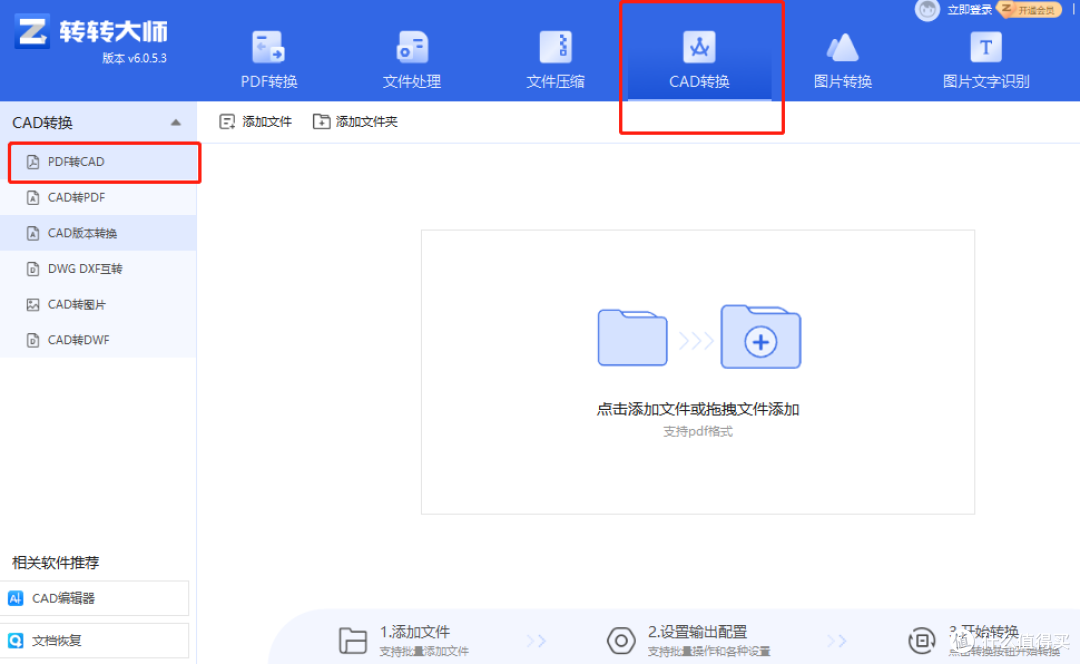This screenshot has height=664, width=1080.
Task: Click the user avatar icon
Action: click(x=927, y=10)
